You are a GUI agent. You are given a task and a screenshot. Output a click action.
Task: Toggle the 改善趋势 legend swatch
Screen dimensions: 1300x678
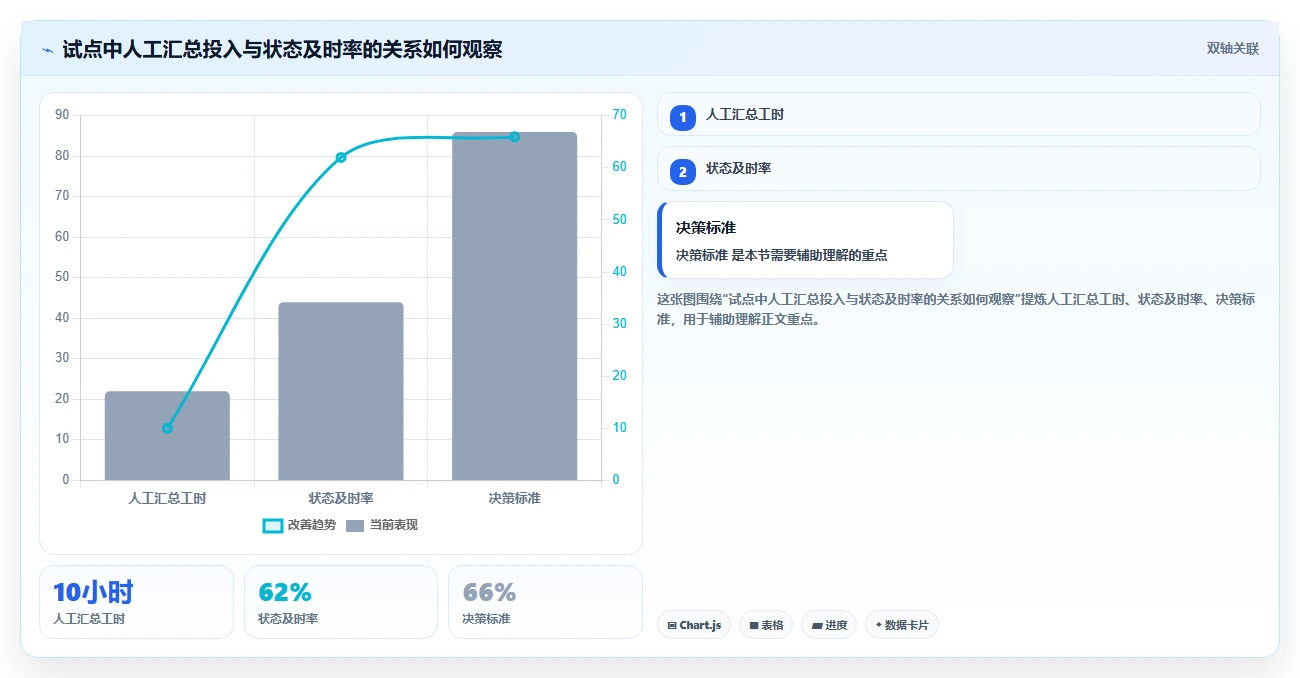272,525
